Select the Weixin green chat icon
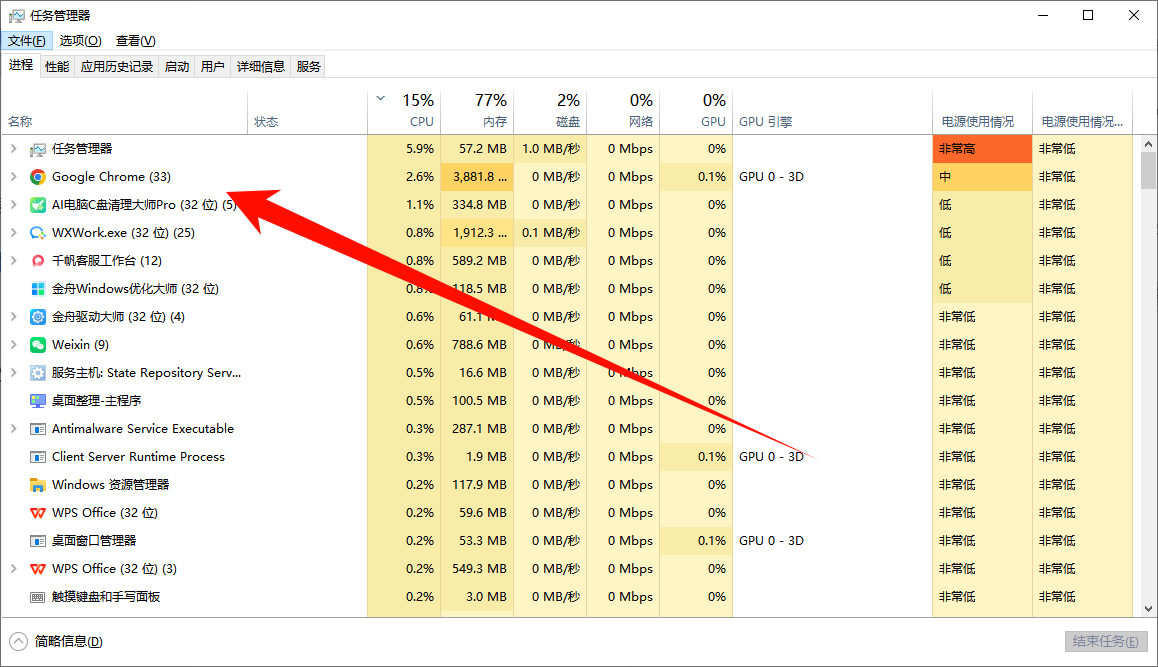The image size is (1158, 667). click(x=37, y=345)
